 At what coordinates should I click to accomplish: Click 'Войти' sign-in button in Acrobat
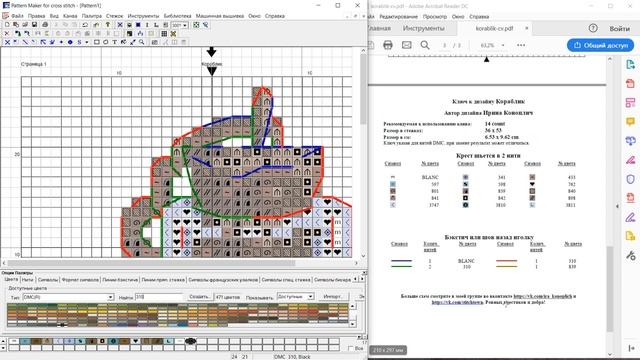point(619,29)
